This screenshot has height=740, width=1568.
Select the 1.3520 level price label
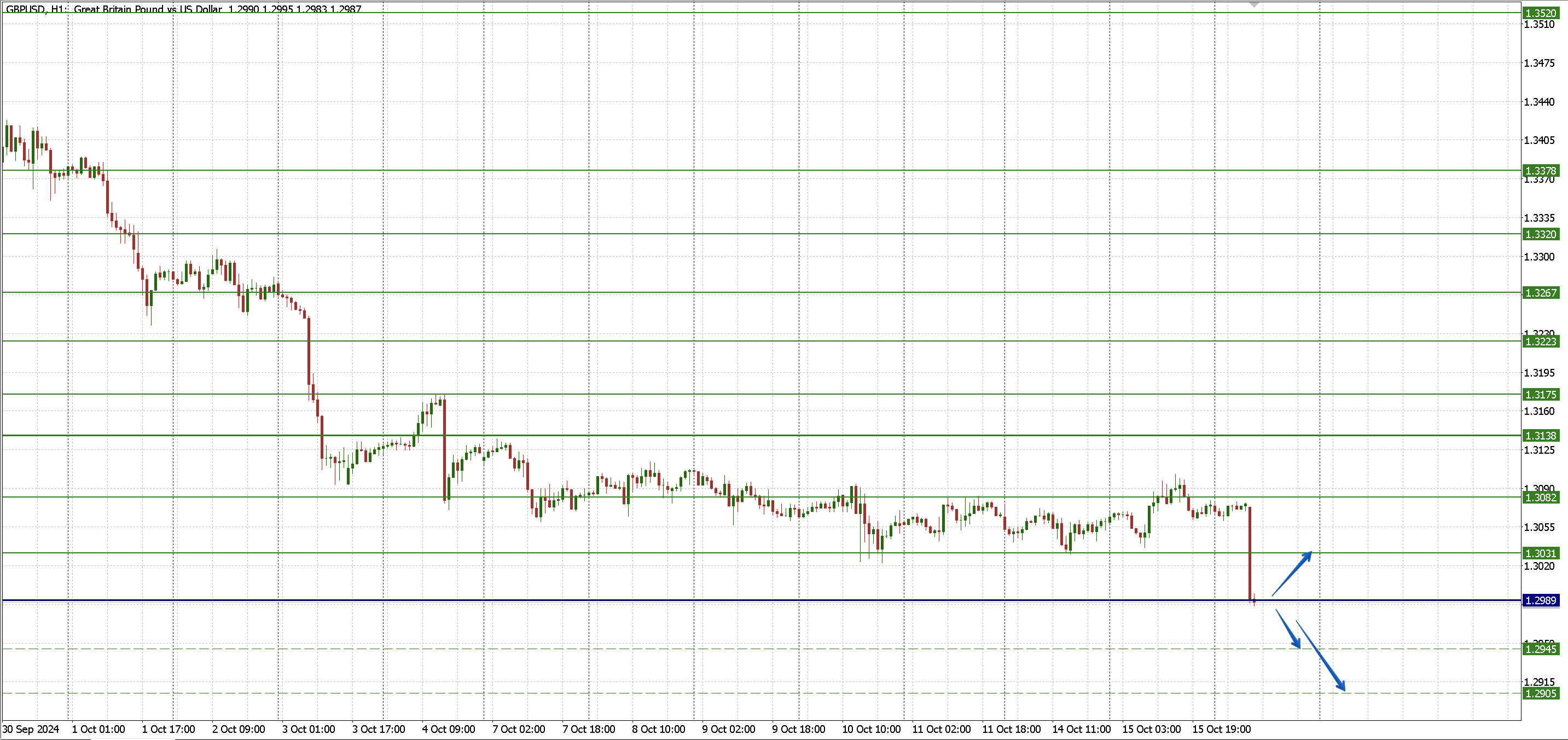click(1541, 13)
